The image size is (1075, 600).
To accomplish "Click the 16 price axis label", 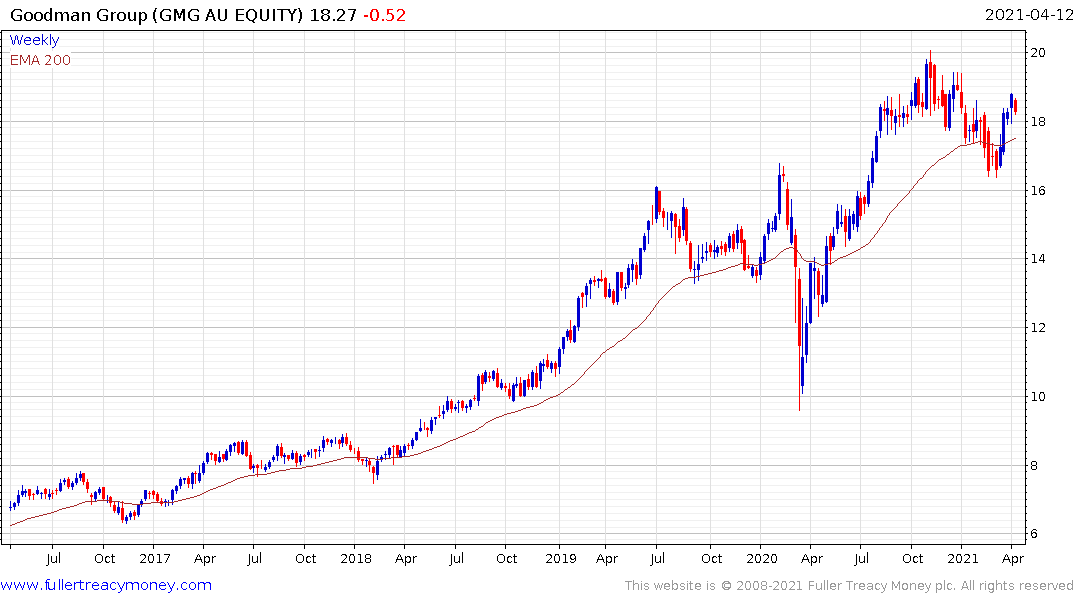I will coord(1037,191).
